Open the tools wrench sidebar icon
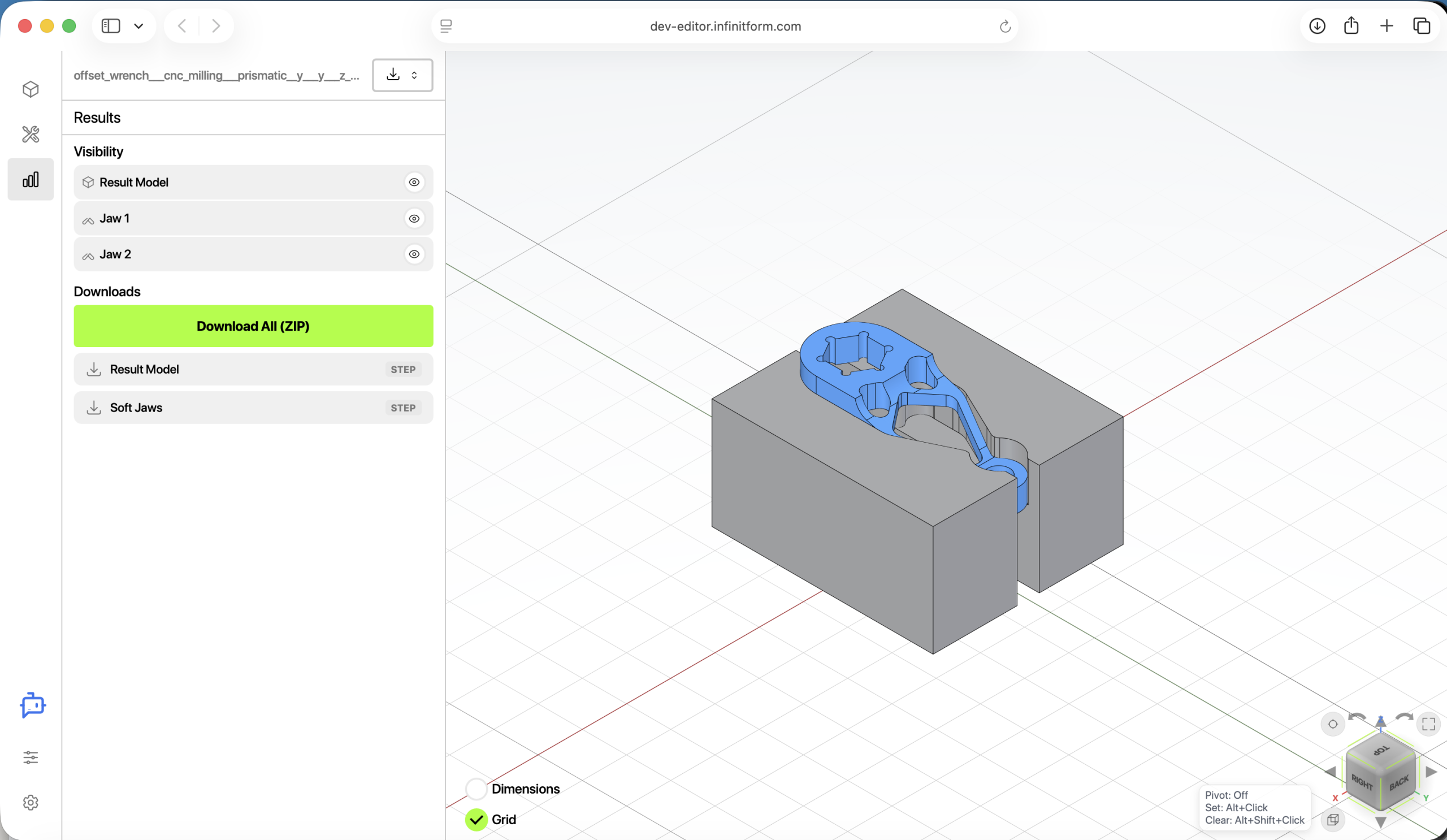The height and width of the screenshot is (840, 1447). [31, 135]
